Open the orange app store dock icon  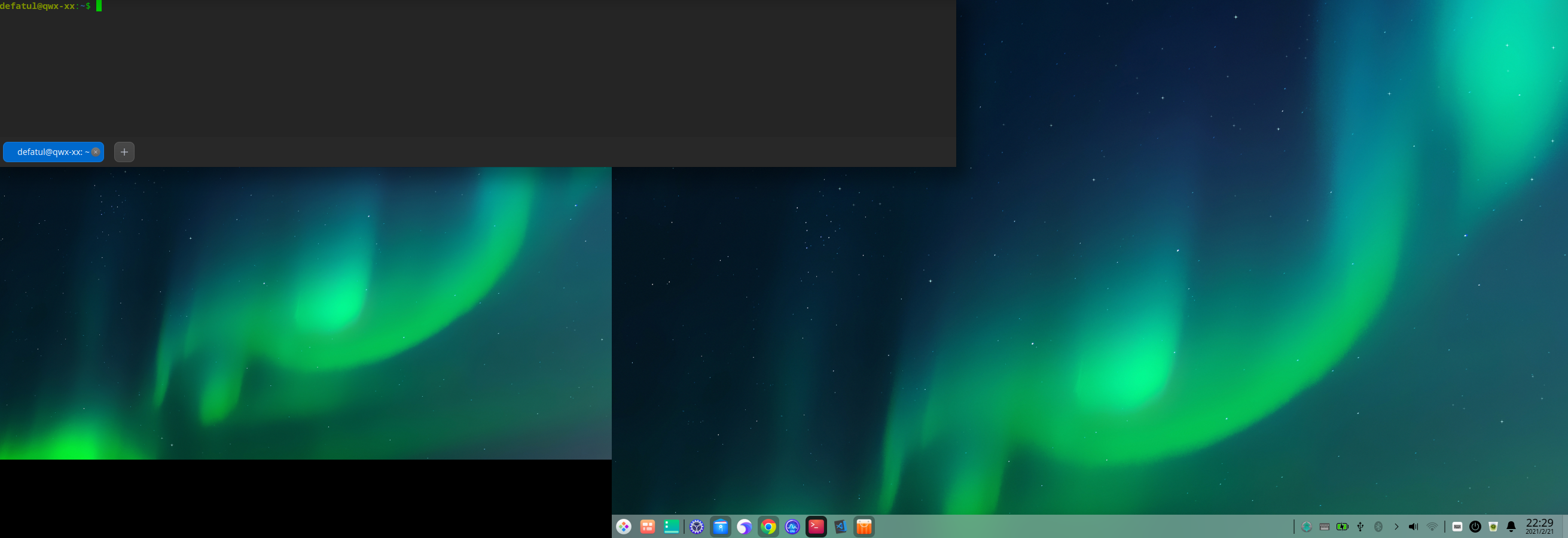coord(864,527)
